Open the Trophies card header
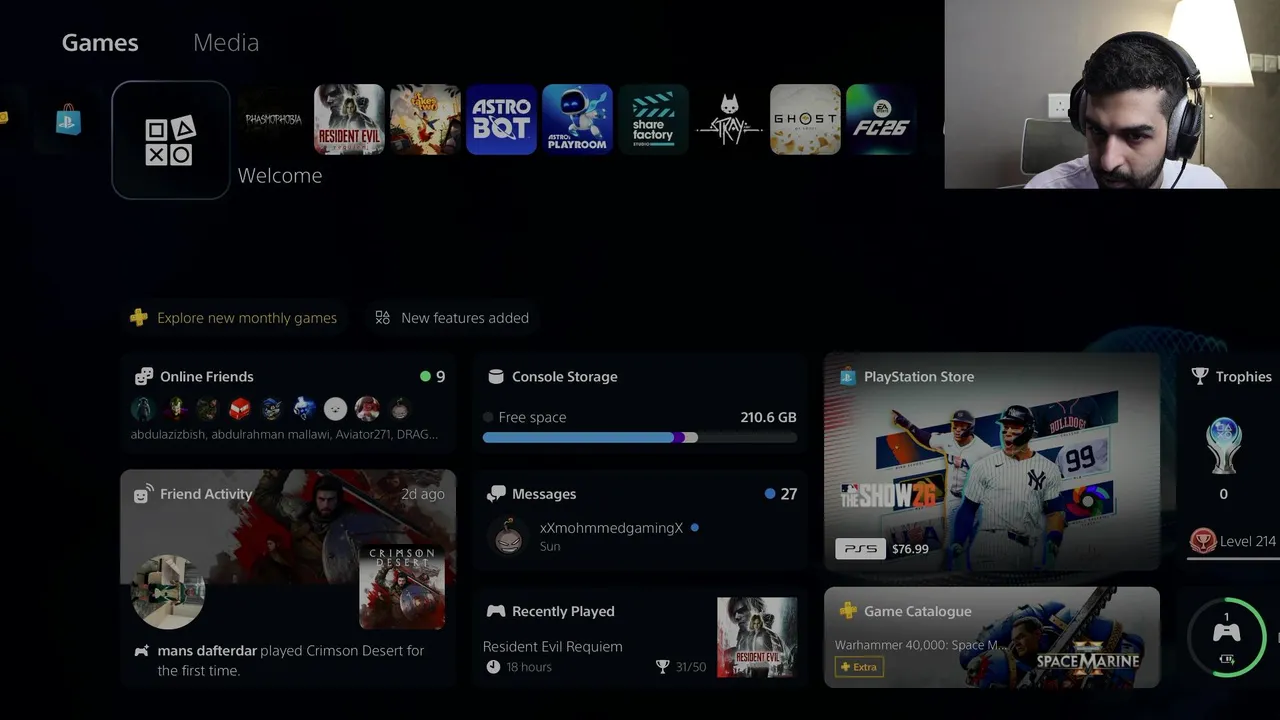Screen dimensions: 1280x720 click(1243, 377)
